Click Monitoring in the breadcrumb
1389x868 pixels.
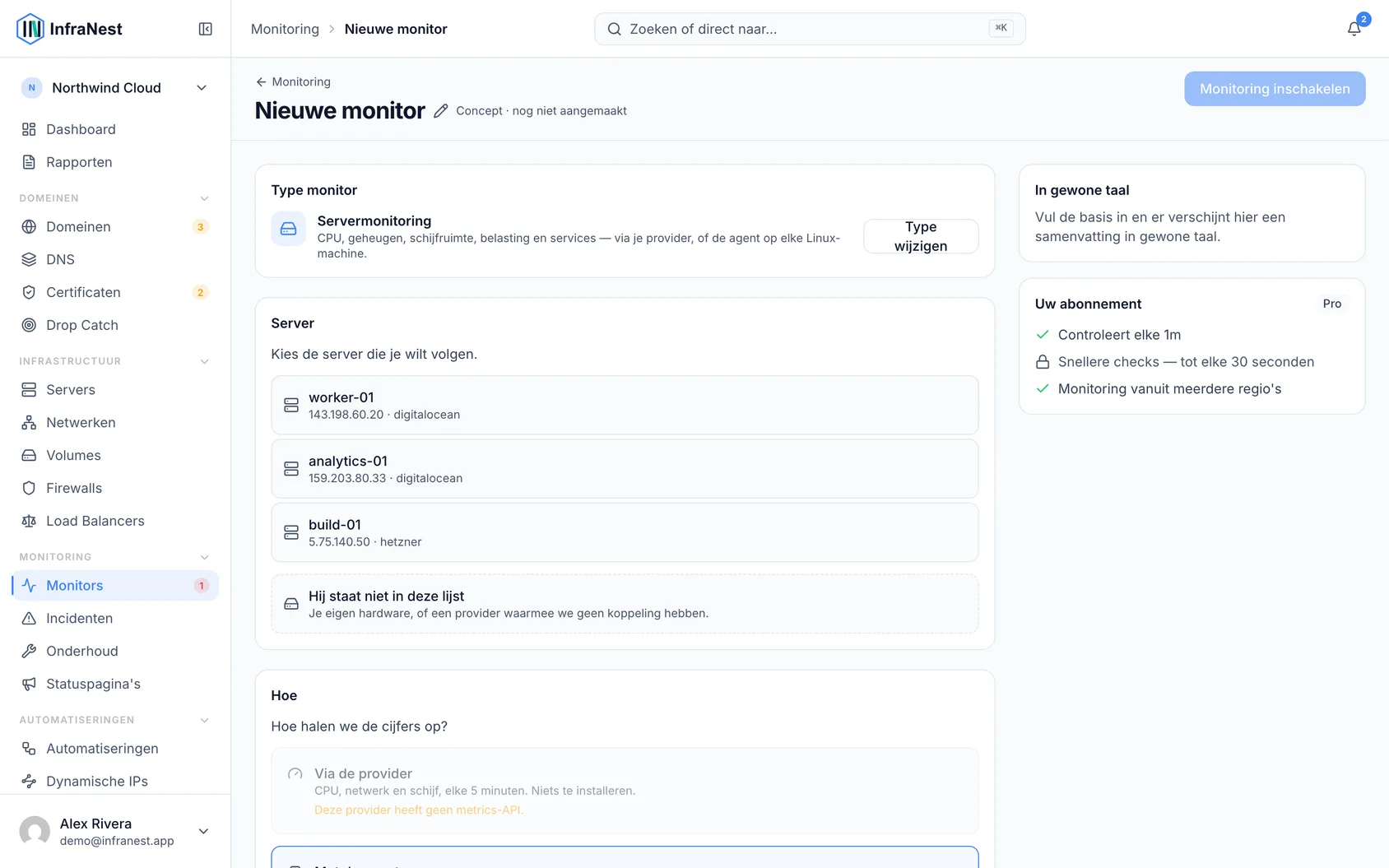[x=285, y=29]
